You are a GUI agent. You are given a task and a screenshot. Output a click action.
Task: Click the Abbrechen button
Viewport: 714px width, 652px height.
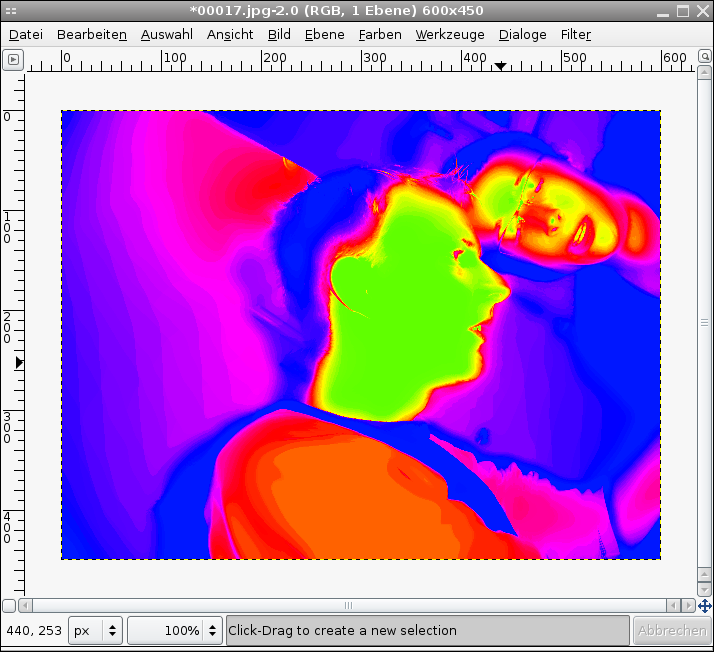pos(672,630)
